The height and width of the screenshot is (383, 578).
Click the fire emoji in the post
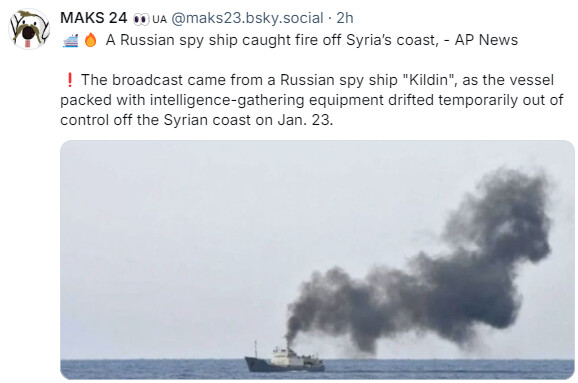coord(90,40)
